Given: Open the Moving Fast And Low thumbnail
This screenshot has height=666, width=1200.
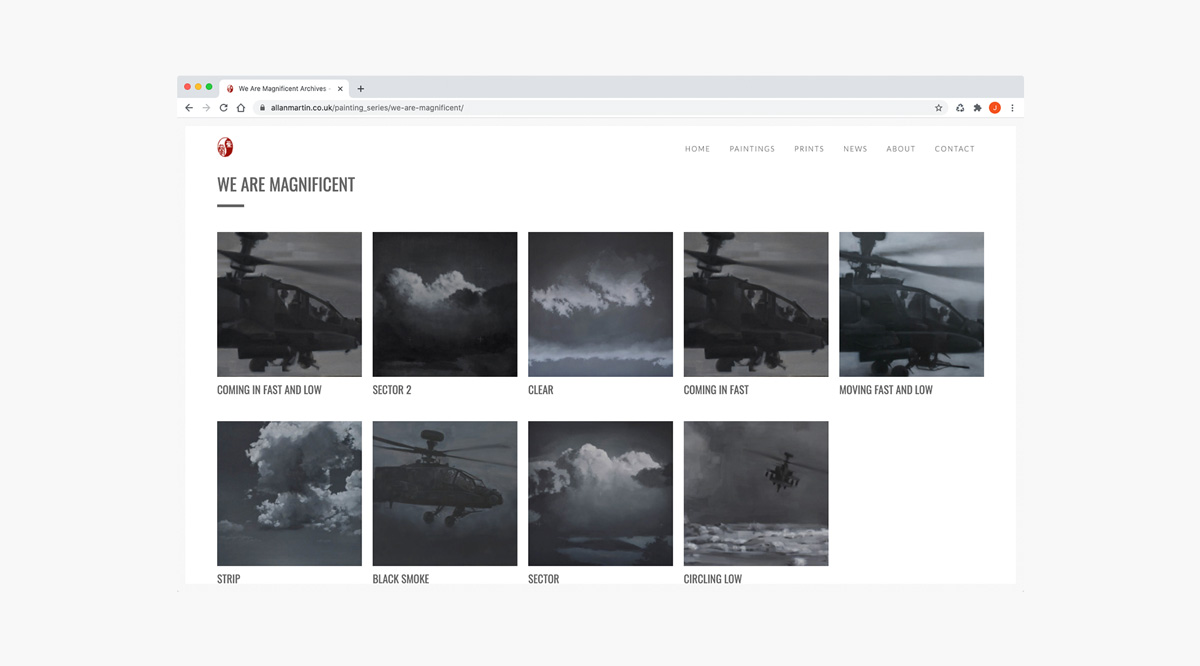Looking at the screenshot, I should point(911,304).
